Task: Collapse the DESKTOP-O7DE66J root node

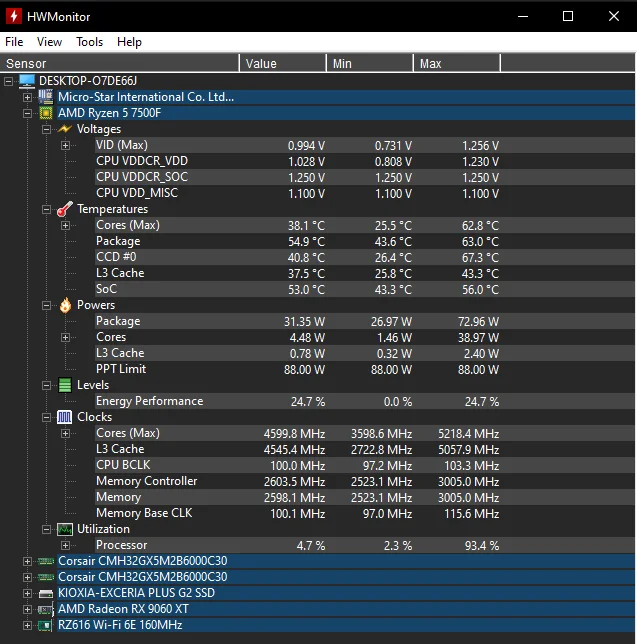Action: pyautogui.click(x=8, y=81)
